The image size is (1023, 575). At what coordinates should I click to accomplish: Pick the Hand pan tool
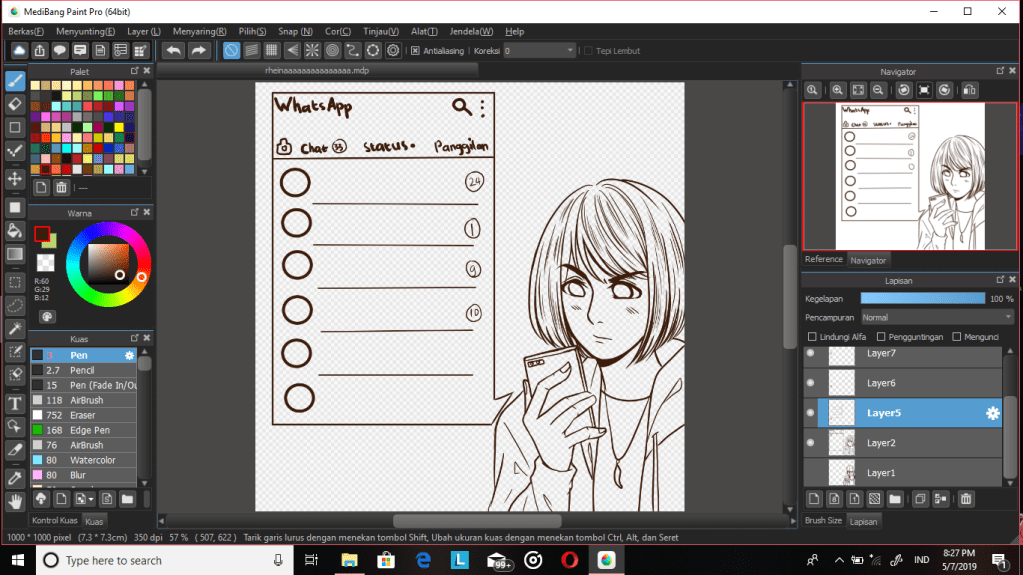[x=15, y=501]
